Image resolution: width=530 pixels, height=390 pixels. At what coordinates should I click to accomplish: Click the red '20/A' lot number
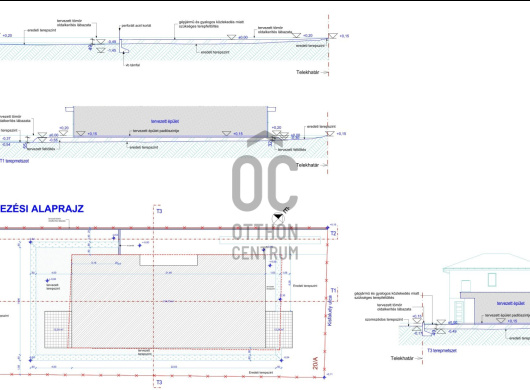pos(316,363)
